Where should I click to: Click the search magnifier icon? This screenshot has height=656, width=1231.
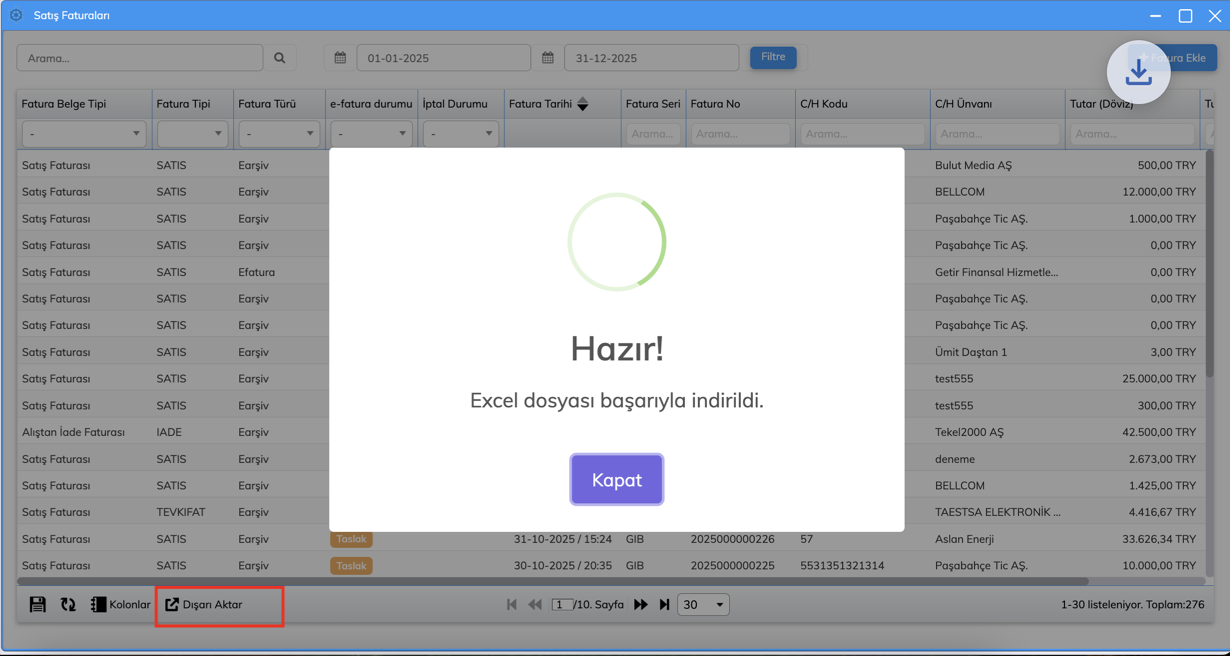[x=280, y=58]
